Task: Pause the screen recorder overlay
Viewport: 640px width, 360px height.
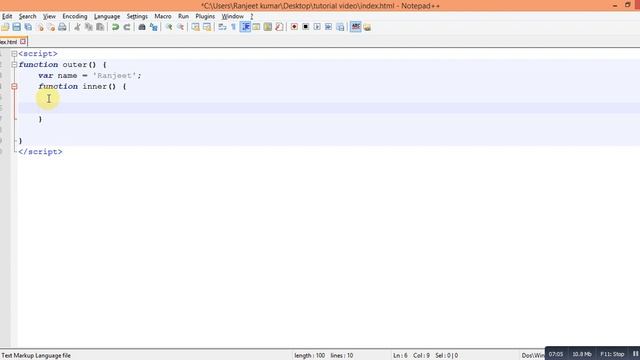Action: (x=636, y=354)
